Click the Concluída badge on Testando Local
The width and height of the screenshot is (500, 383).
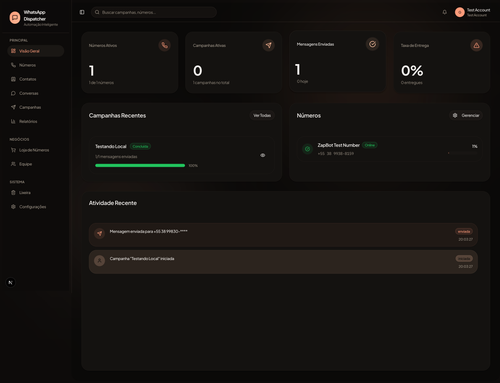140,146
